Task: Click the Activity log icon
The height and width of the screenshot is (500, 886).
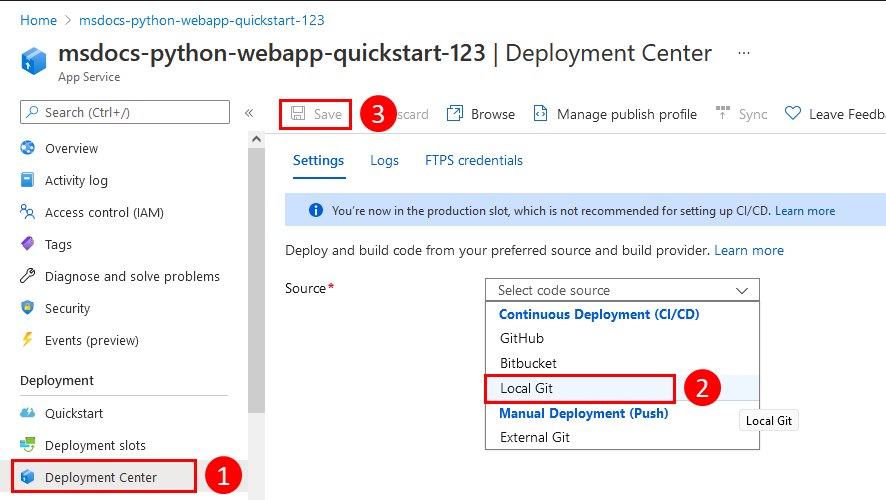Action: point(28,181)
